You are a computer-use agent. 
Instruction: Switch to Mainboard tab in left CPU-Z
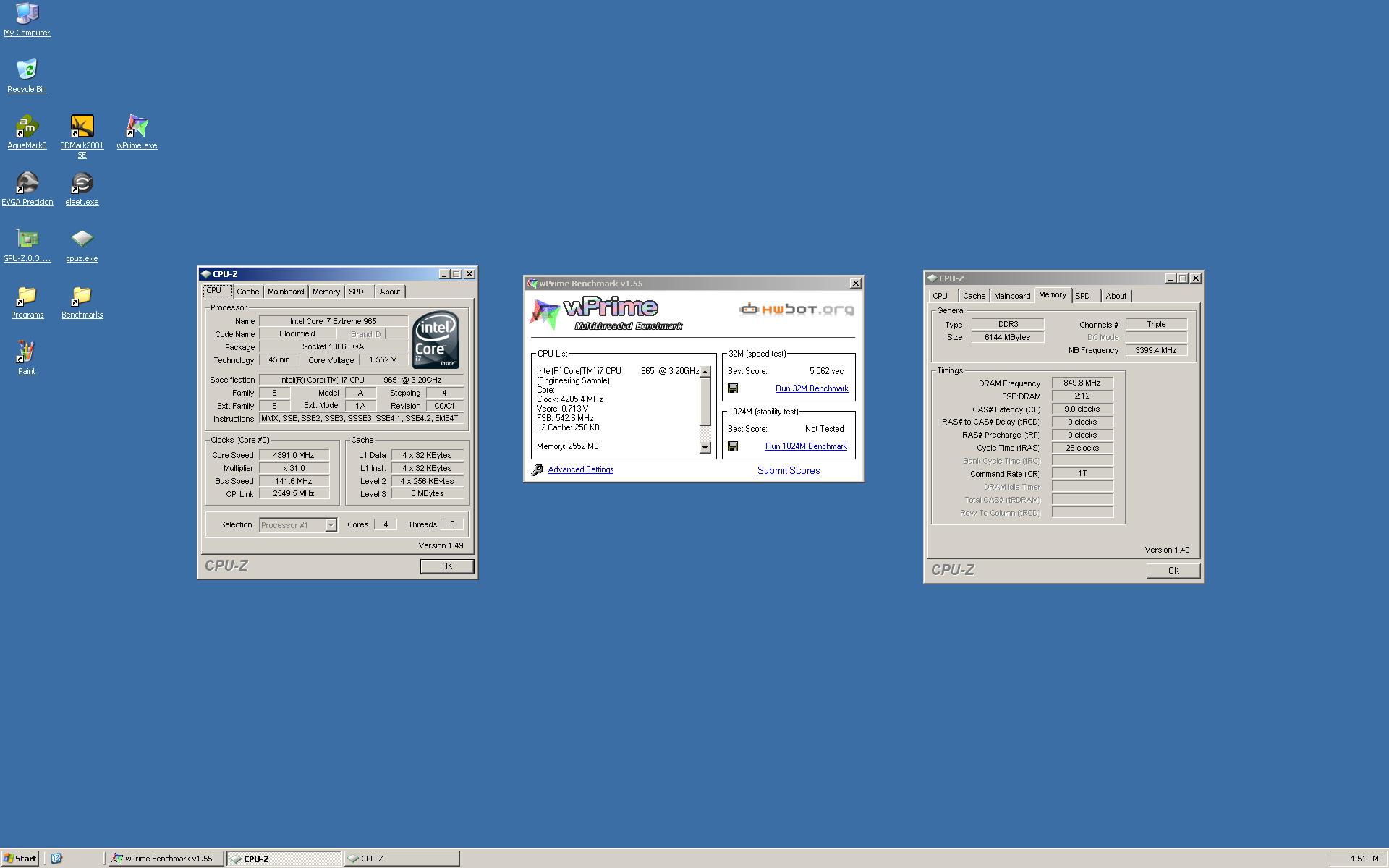(x=286, y=292)
